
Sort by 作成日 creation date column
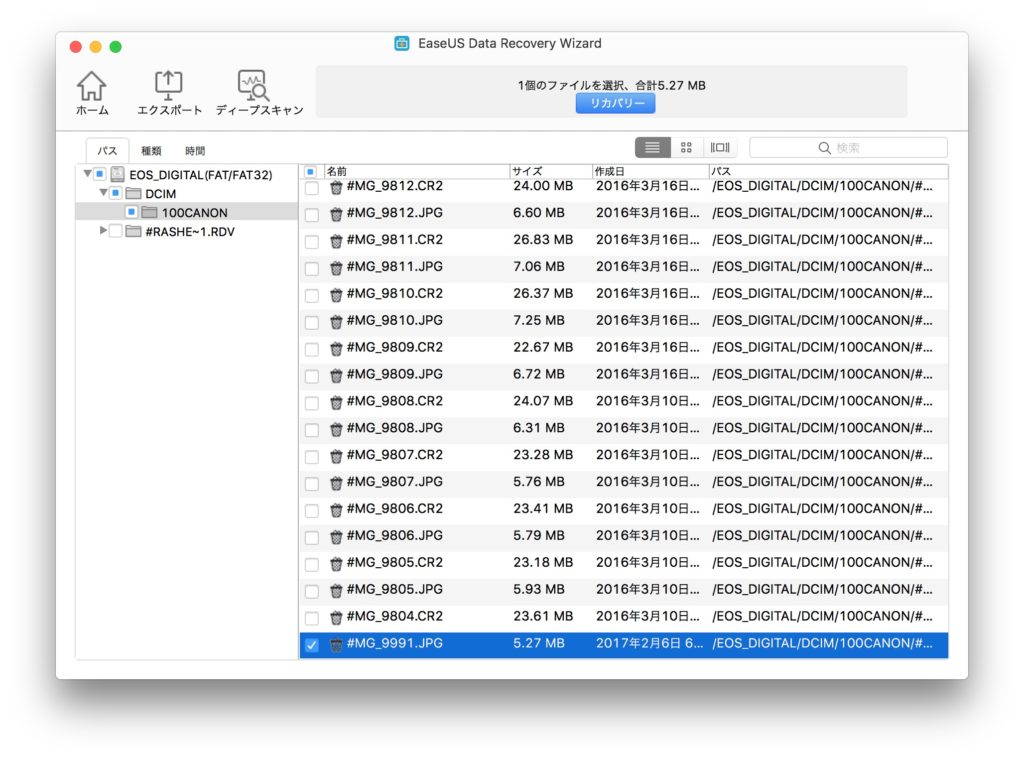tap(650, 171)
